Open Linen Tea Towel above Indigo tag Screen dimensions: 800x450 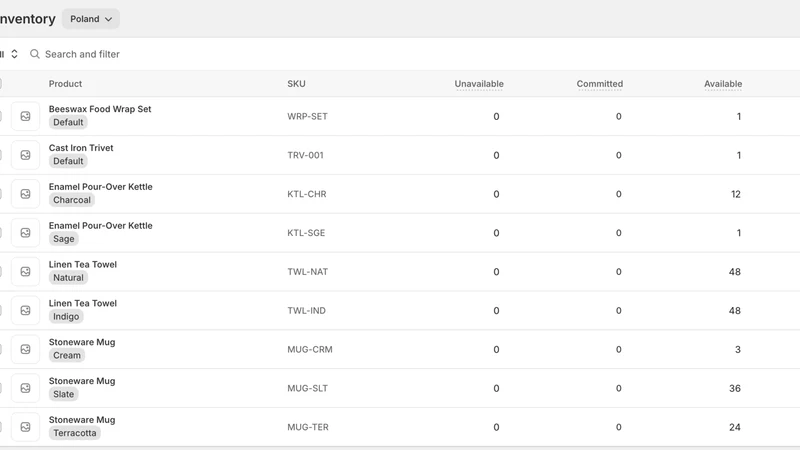coord(83,303)
